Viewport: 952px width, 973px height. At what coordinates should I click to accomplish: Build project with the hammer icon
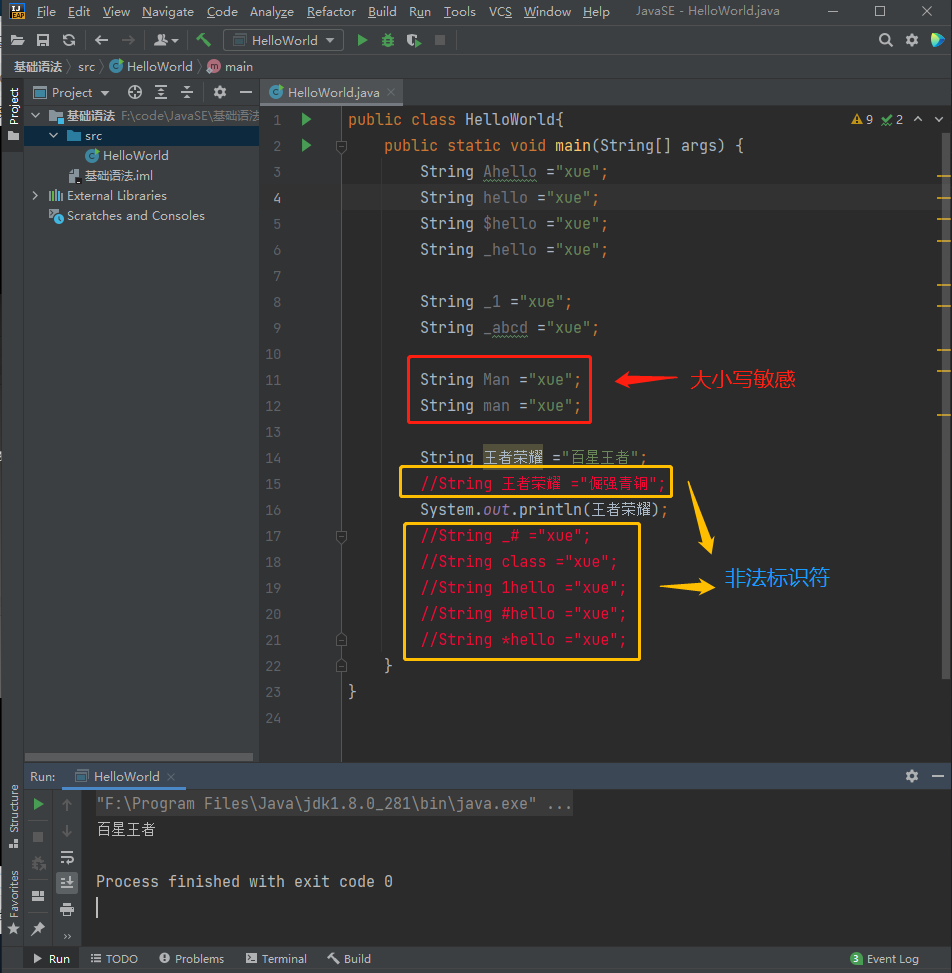click(x=204, y=40)
